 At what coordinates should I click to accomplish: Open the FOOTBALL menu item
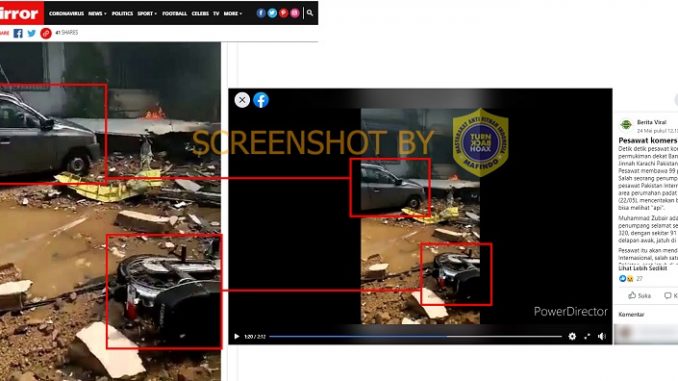click(175, 13)
